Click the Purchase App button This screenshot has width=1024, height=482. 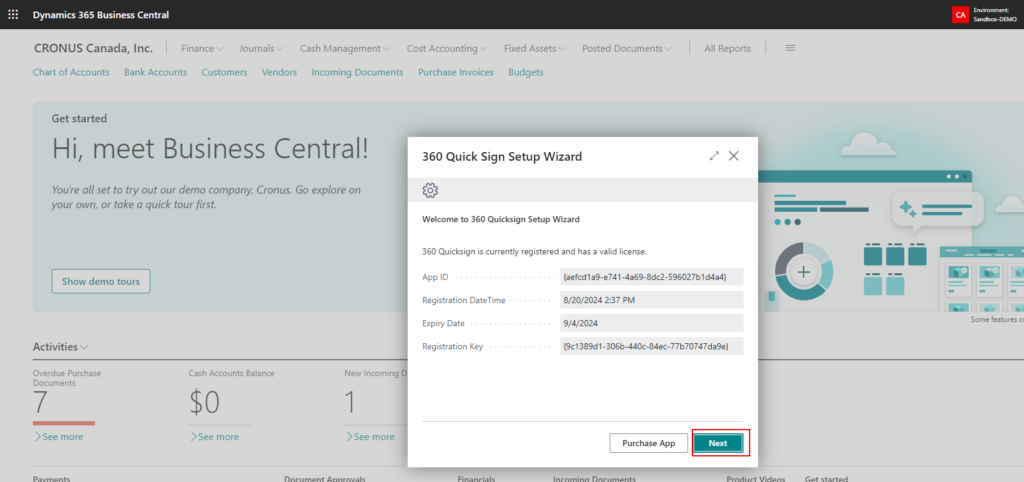pos(648,443)
